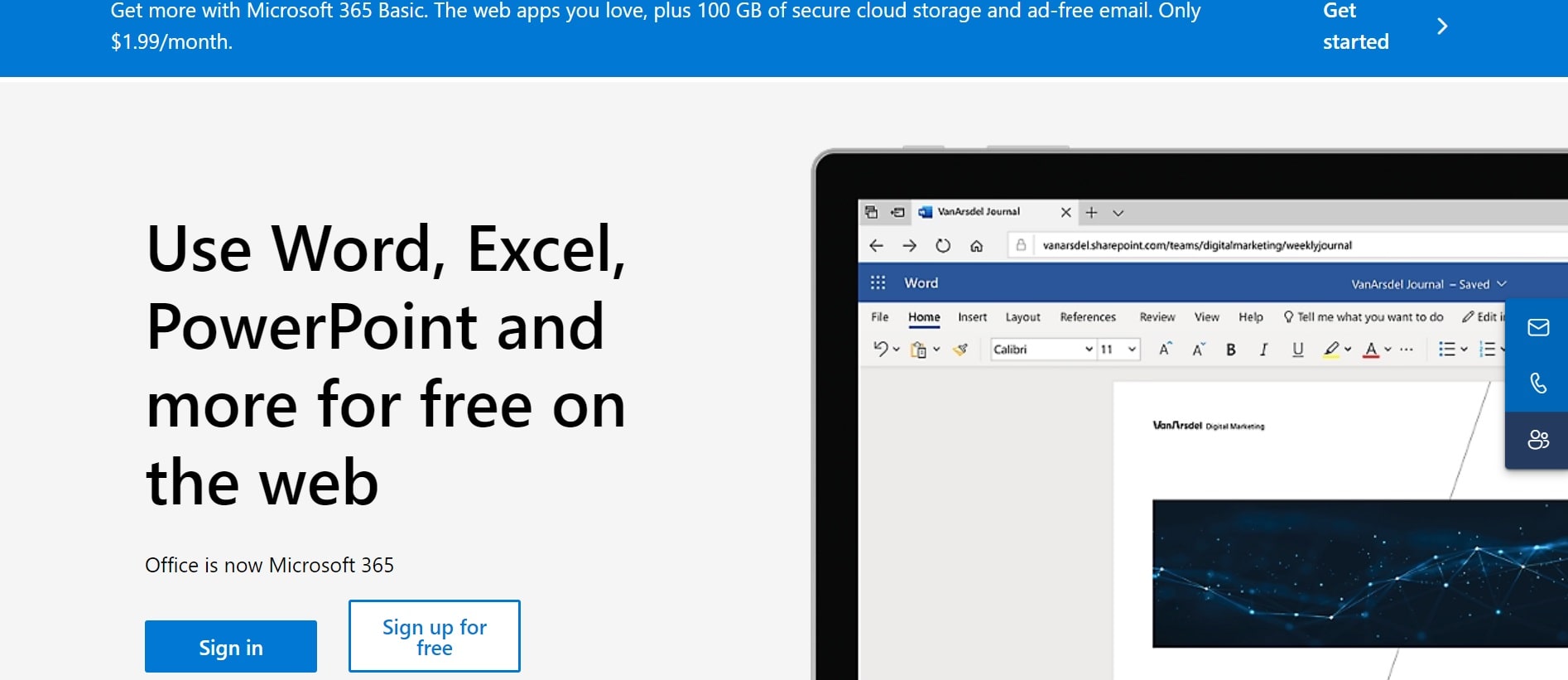The width and height of the screenshot is (1568, 680).
Task: Expand the Bullets dropdown arrow
Action: pyautogui.click(x=1464, y=350)
